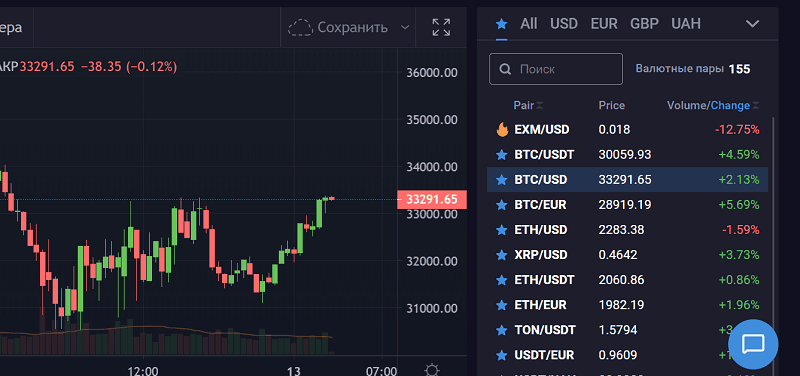Select the BTC/EUR pair row

click(628, 205)
